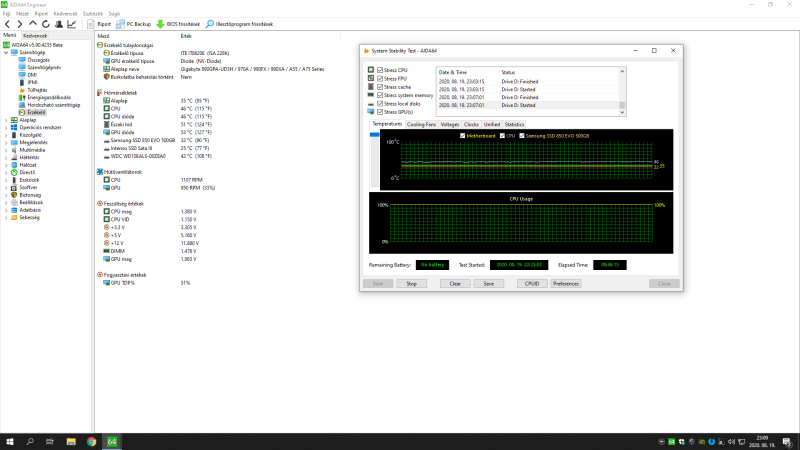Collapse the Számítógép tree node
The height and width of the screenshot is (450, 800).
6,53
